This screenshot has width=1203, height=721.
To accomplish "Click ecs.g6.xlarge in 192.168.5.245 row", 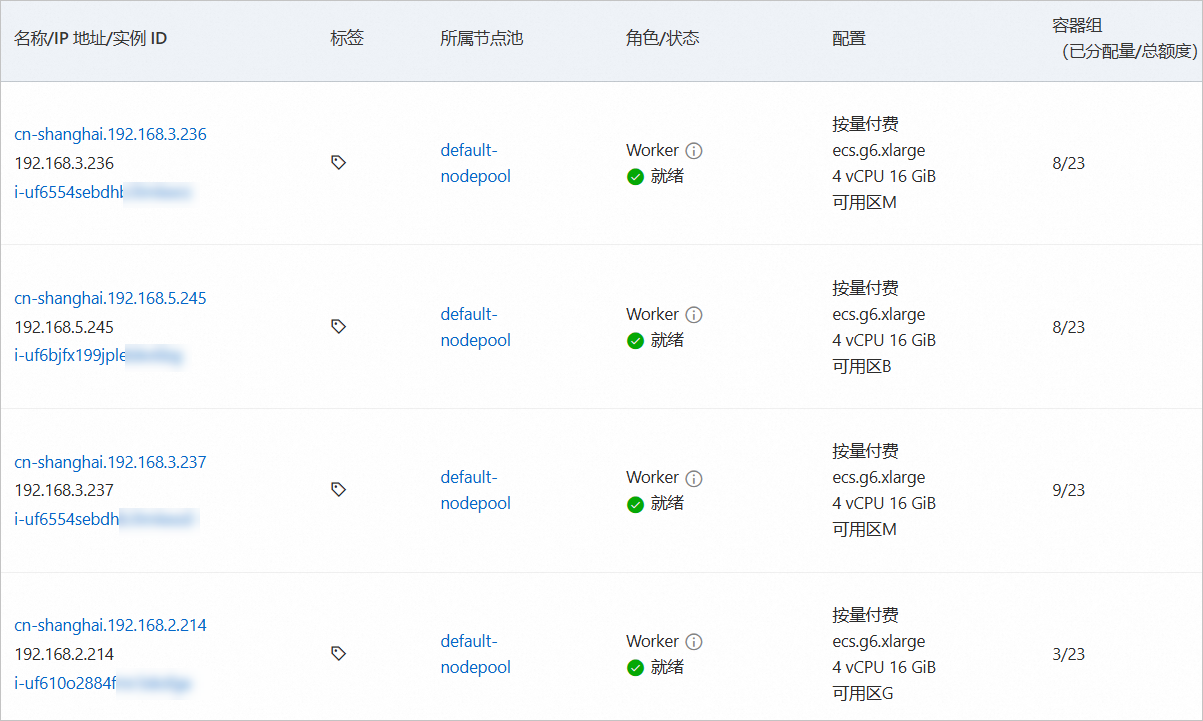I will tap(879, 314).
